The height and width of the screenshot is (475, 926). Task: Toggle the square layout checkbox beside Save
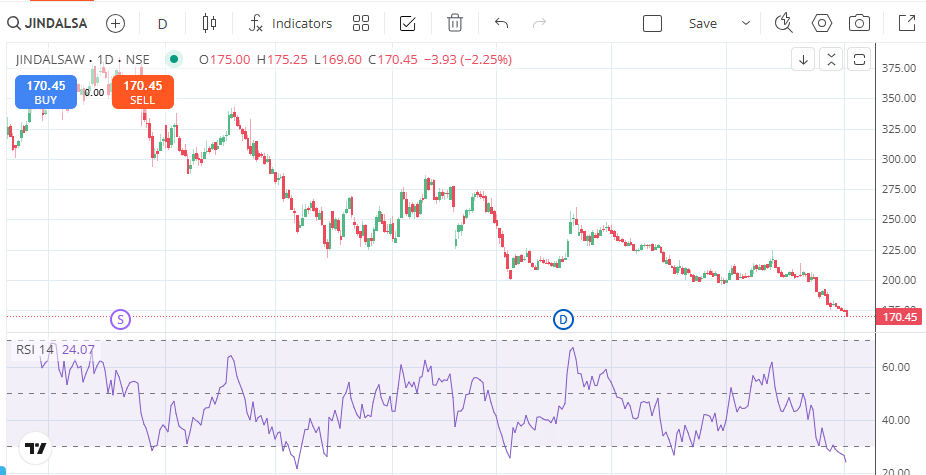(652, 23)
